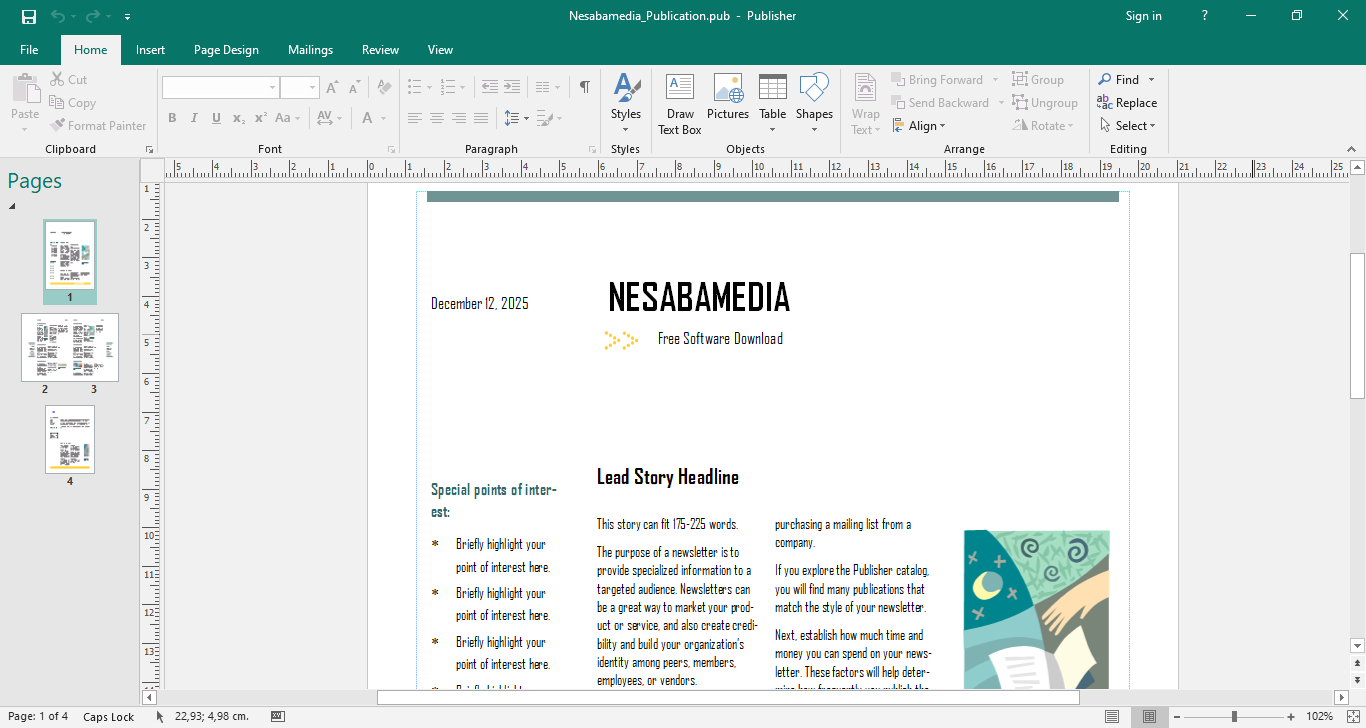1366x728 pixels.
Task: Switch to two-page spread view
Action: [1150, 717]
